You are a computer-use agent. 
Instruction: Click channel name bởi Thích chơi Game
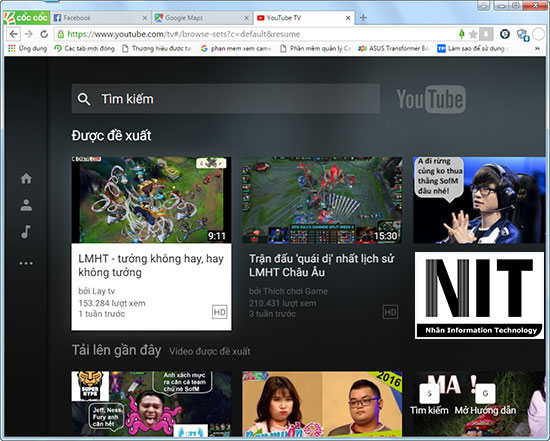(288, 291)
